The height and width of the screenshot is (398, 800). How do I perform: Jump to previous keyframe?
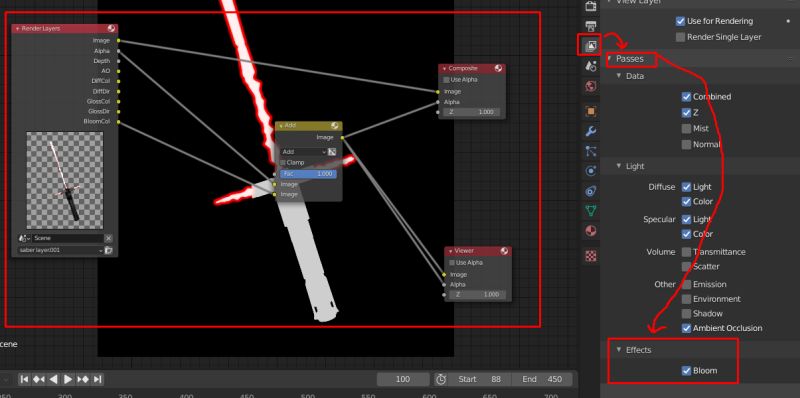[x=38, y=379]
